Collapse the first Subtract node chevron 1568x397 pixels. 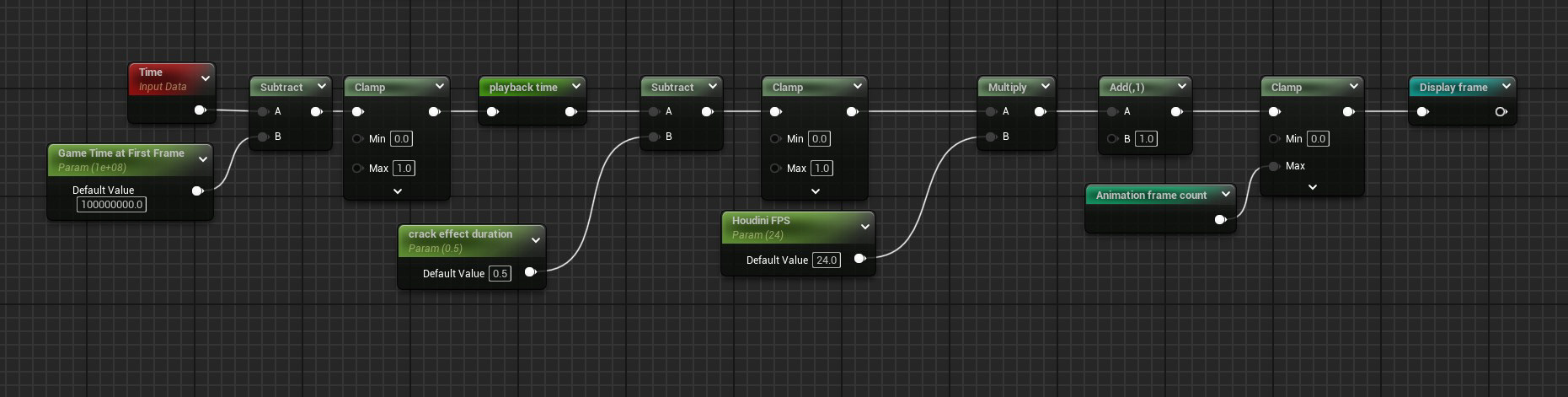[x=321, y=86]
